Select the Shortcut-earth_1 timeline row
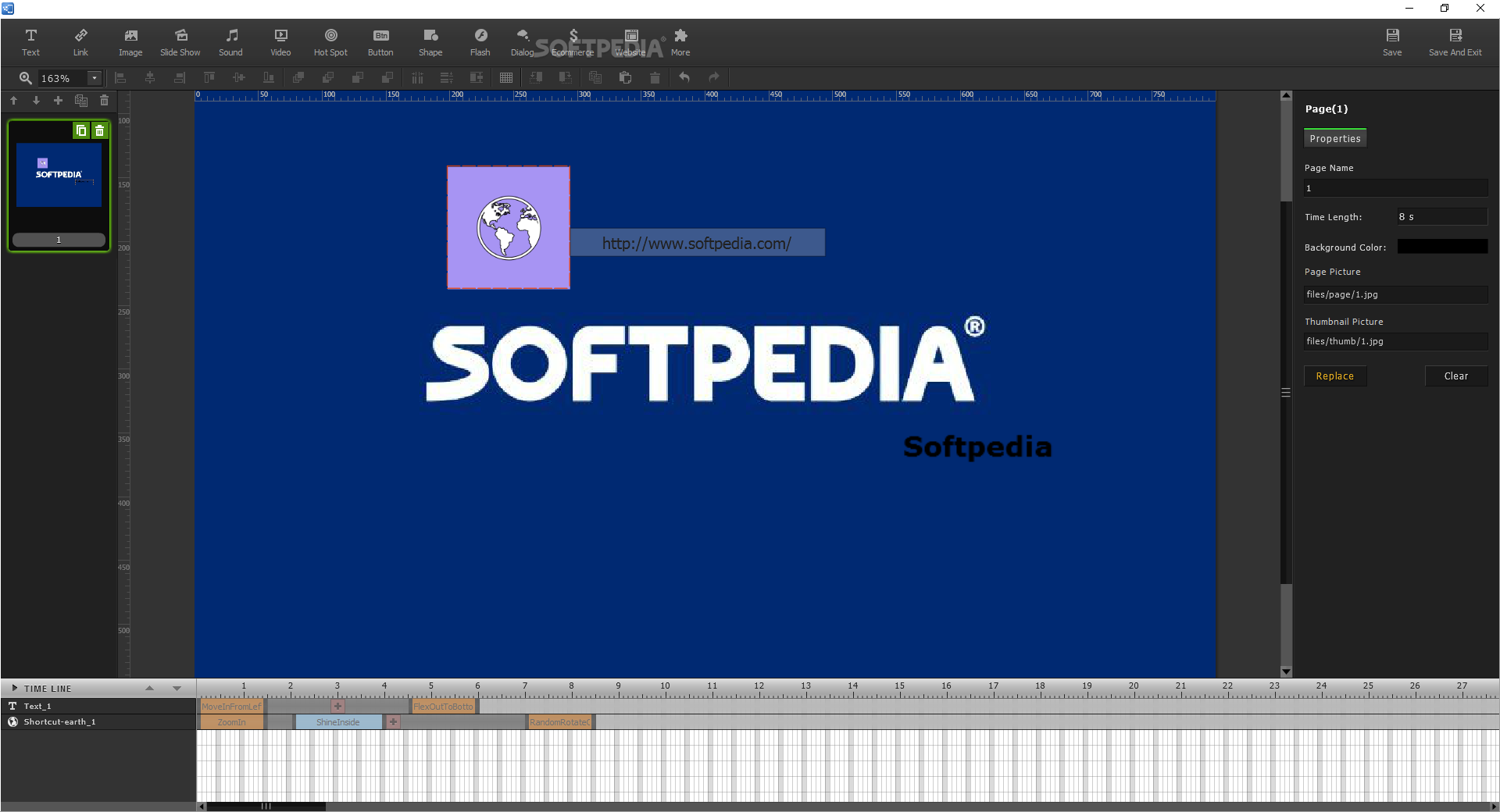The width and height of the screenshot is (1500, 812). coord(98,721)
